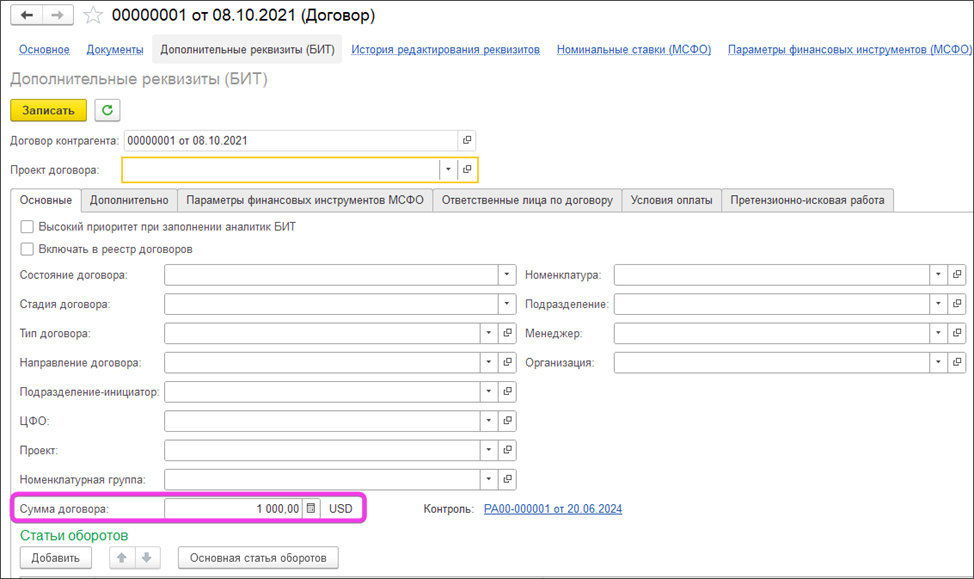Click into the Менеджер input field

[x=770, y=333]
